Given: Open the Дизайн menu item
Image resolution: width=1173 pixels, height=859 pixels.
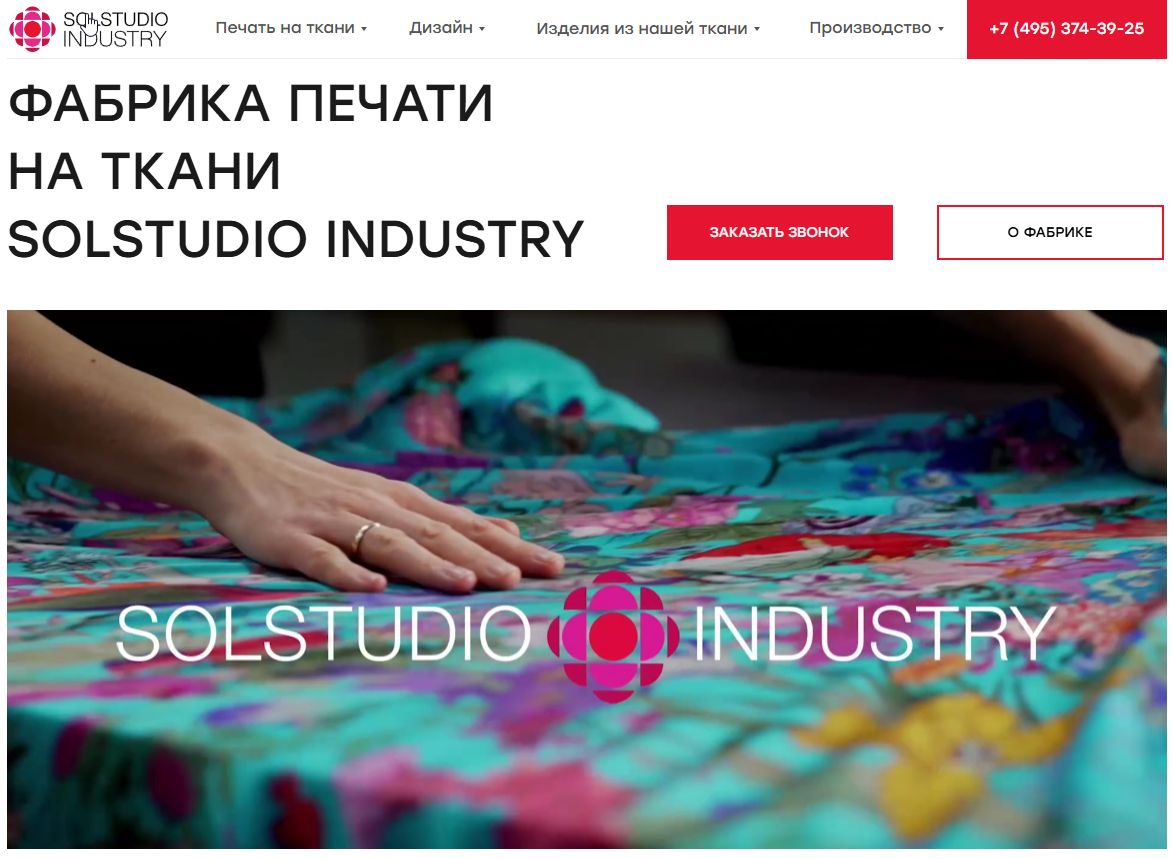Looking at the screenshot, I should pos(441,28).
